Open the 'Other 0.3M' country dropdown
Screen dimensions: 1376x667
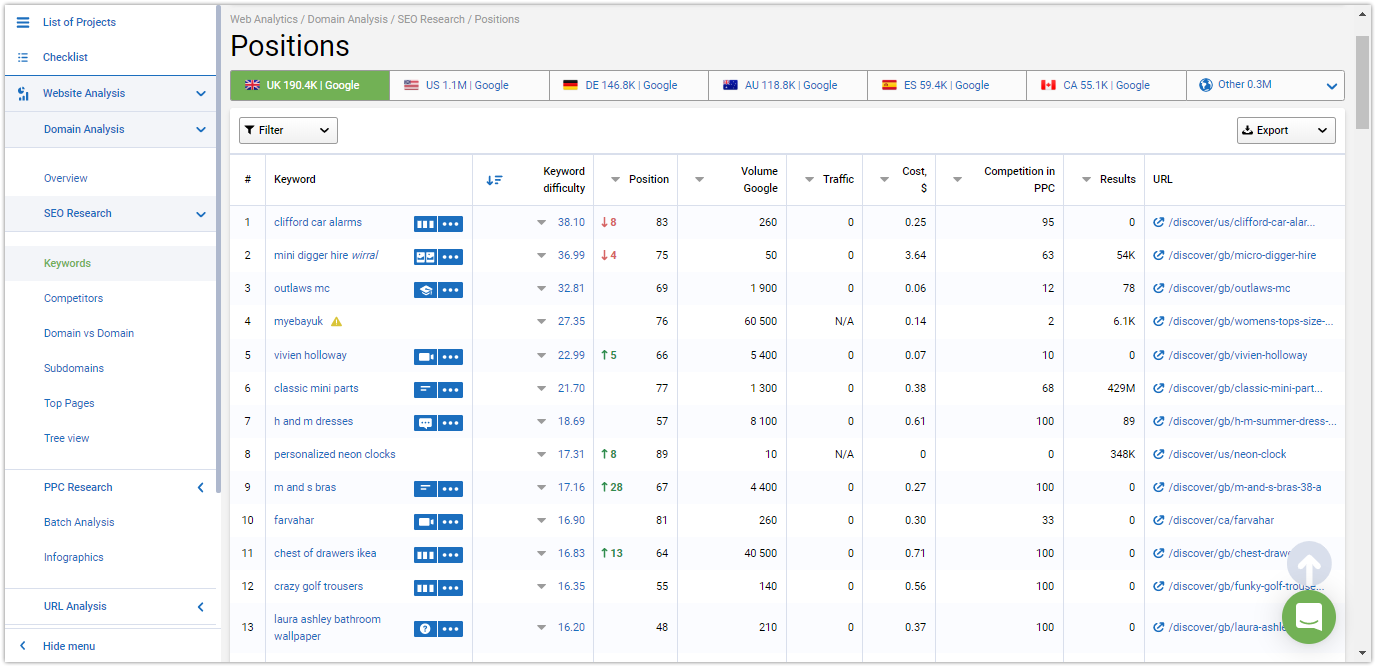pos(1265,86)
